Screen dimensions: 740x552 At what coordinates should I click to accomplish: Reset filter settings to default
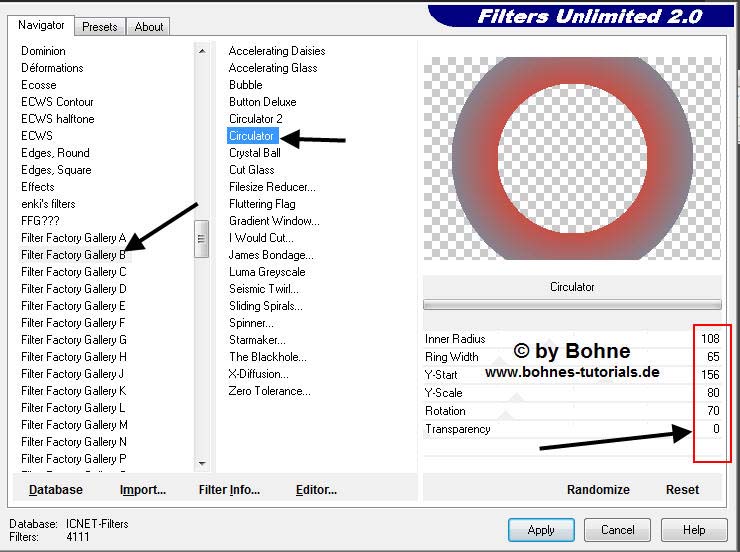click(682, 490)
